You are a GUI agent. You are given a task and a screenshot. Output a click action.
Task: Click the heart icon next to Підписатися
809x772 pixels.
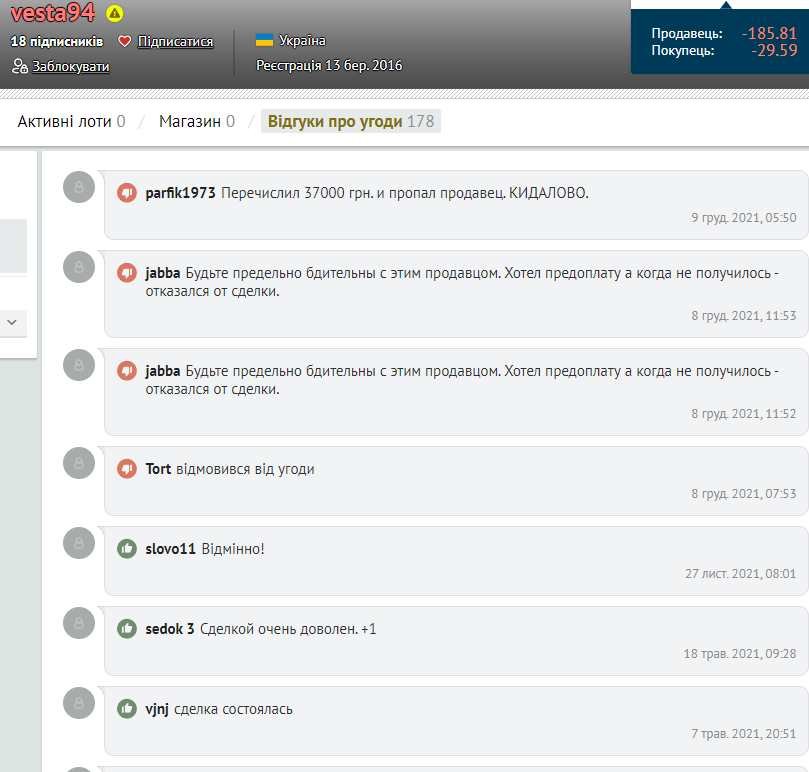pyautogui.click(x=124, y=41)
